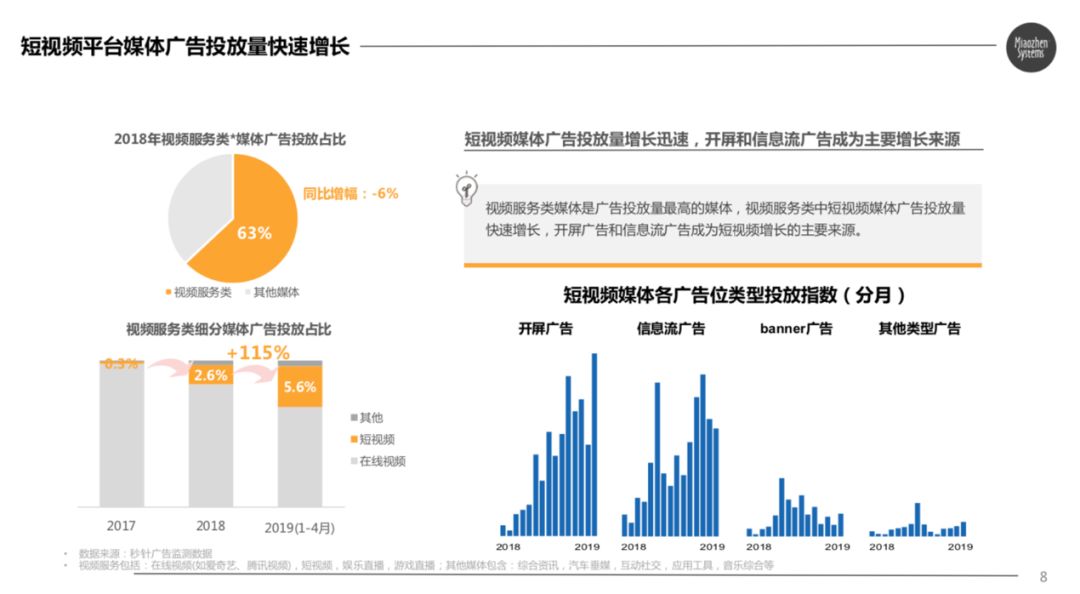This screenshot has height=594, width=1080.
Task: Click the 视频服务类 legend swatch
Action: (x=168, y=292)
